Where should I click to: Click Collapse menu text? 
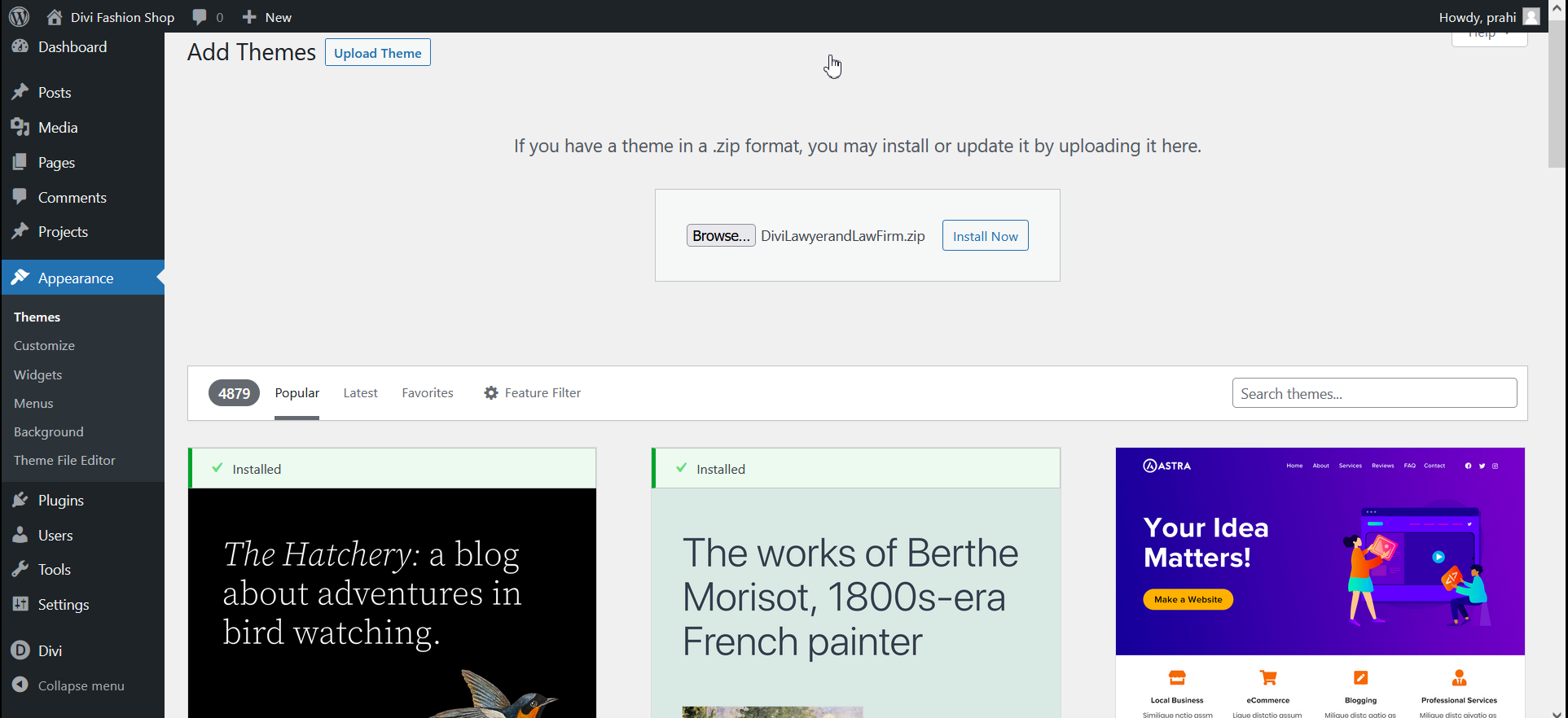point(81,685)
